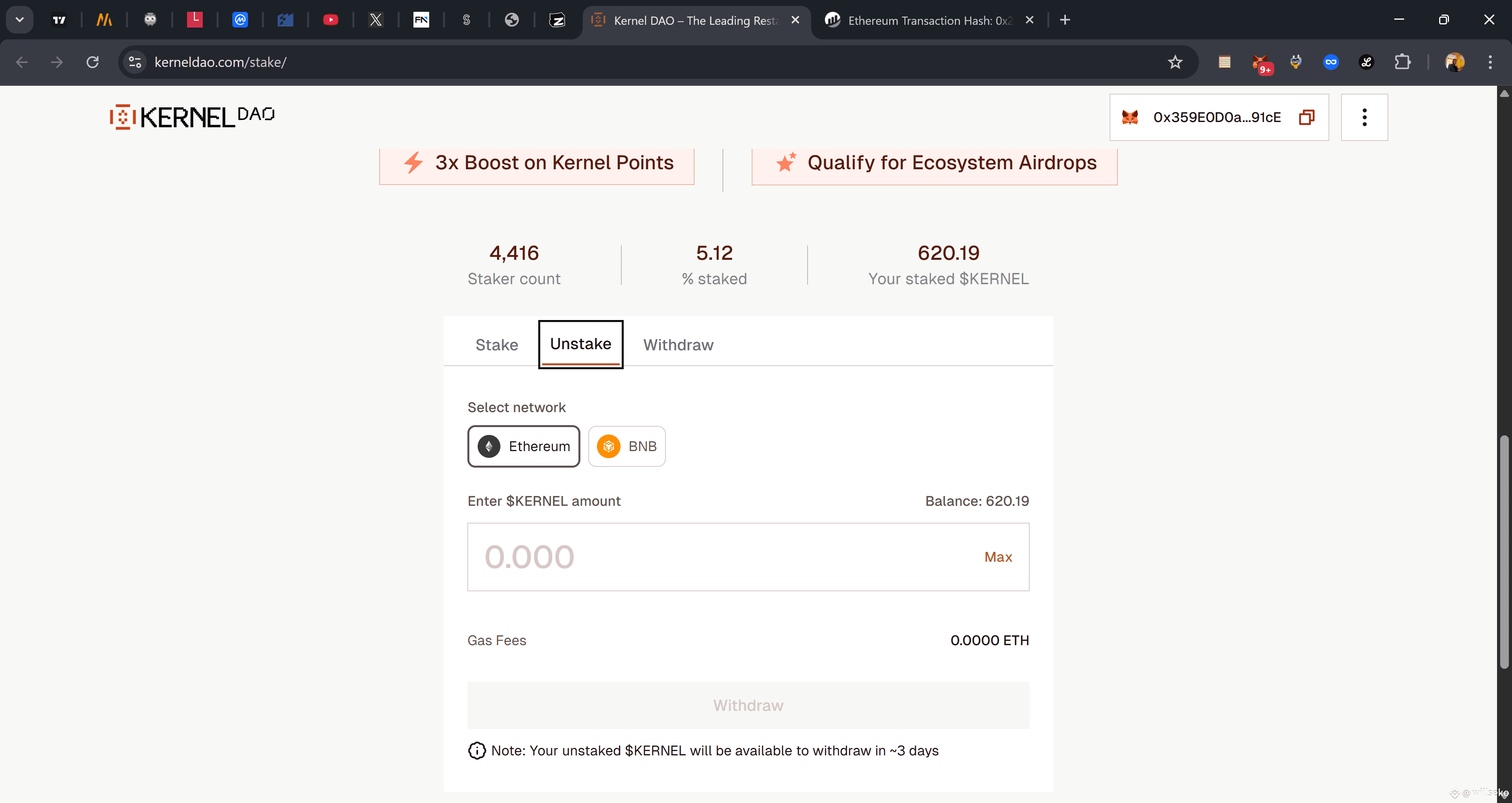Click the Kernel DAO logo
Screen dimensions: 1512x803
pos(192,117)
